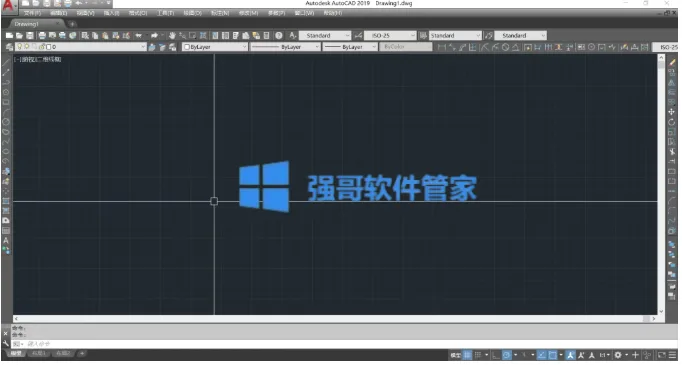Click the horizontal scrollbar below canvas
Screen dimensions: 682x365
(334, 319)
